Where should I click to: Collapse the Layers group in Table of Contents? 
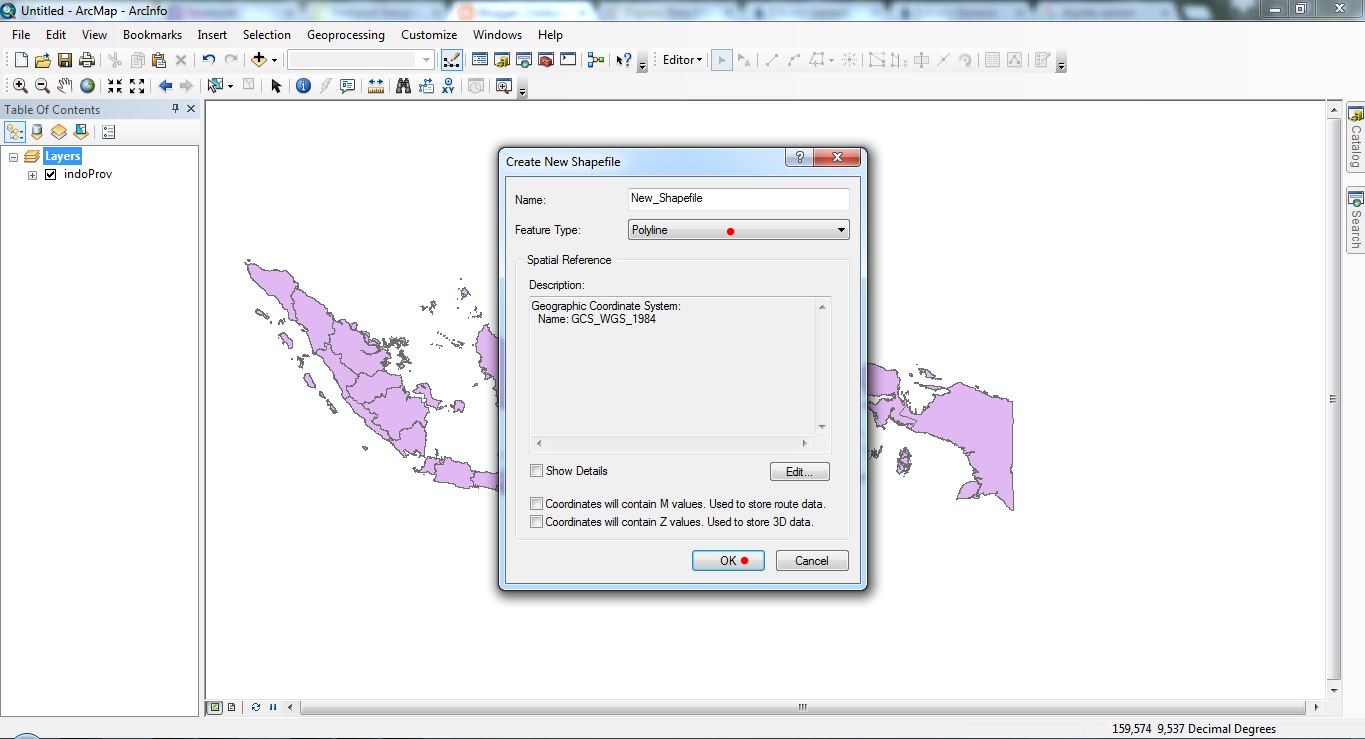tap(13, 156)
